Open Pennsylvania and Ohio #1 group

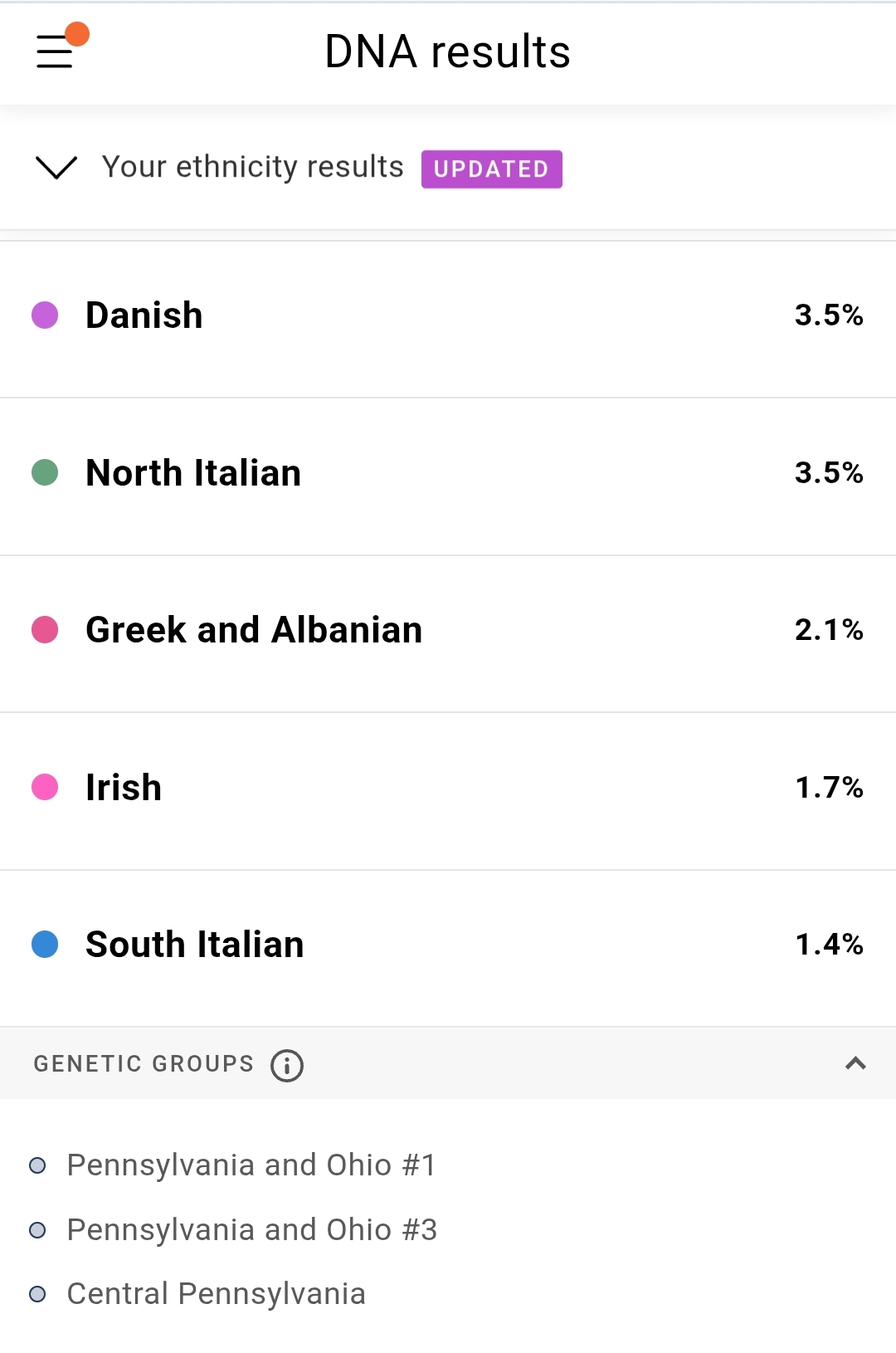tap(251, 1165)
